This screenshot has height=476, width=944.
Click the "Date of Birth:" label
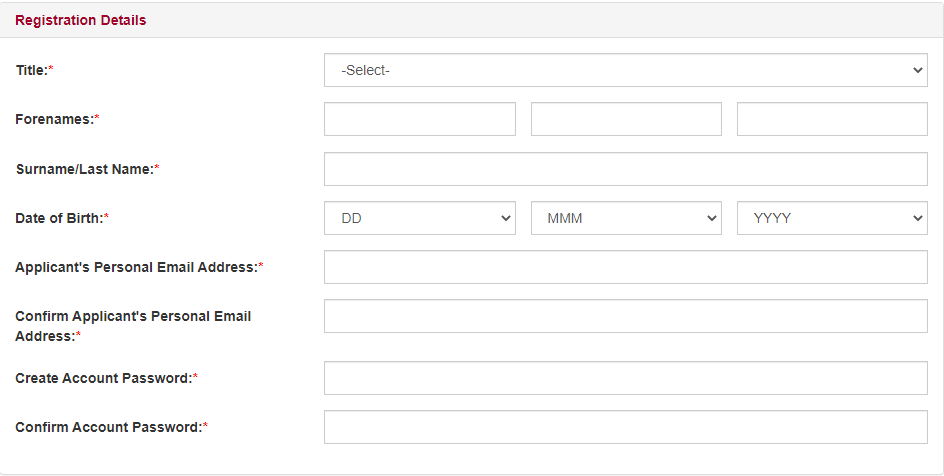click(x=60, y=218)
